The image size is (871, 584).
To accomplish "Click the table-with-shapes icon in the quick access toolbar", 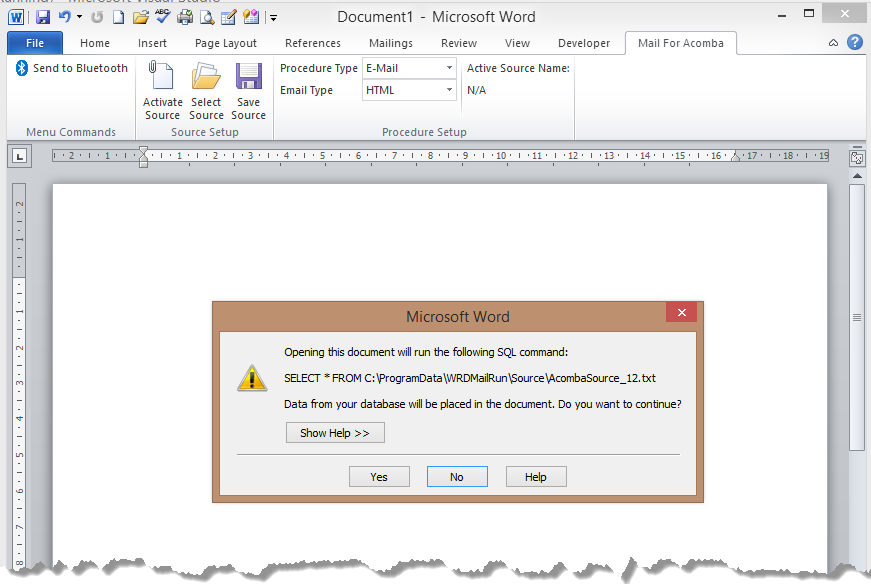I will pyautogui.click(x=251, y=17).
